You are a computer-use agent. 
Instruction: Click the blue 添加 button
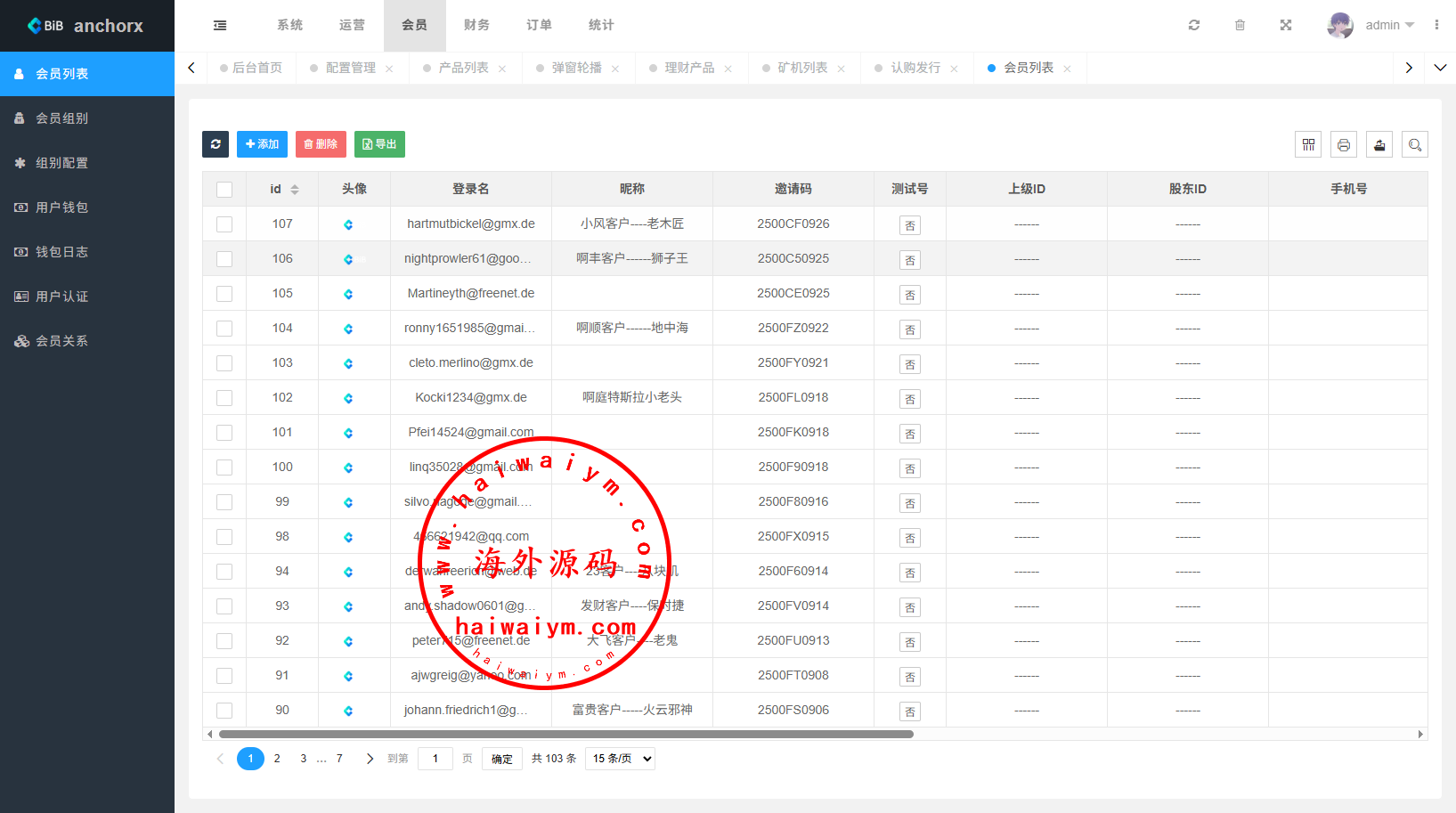pyautogui.click(x=262, y=144)
